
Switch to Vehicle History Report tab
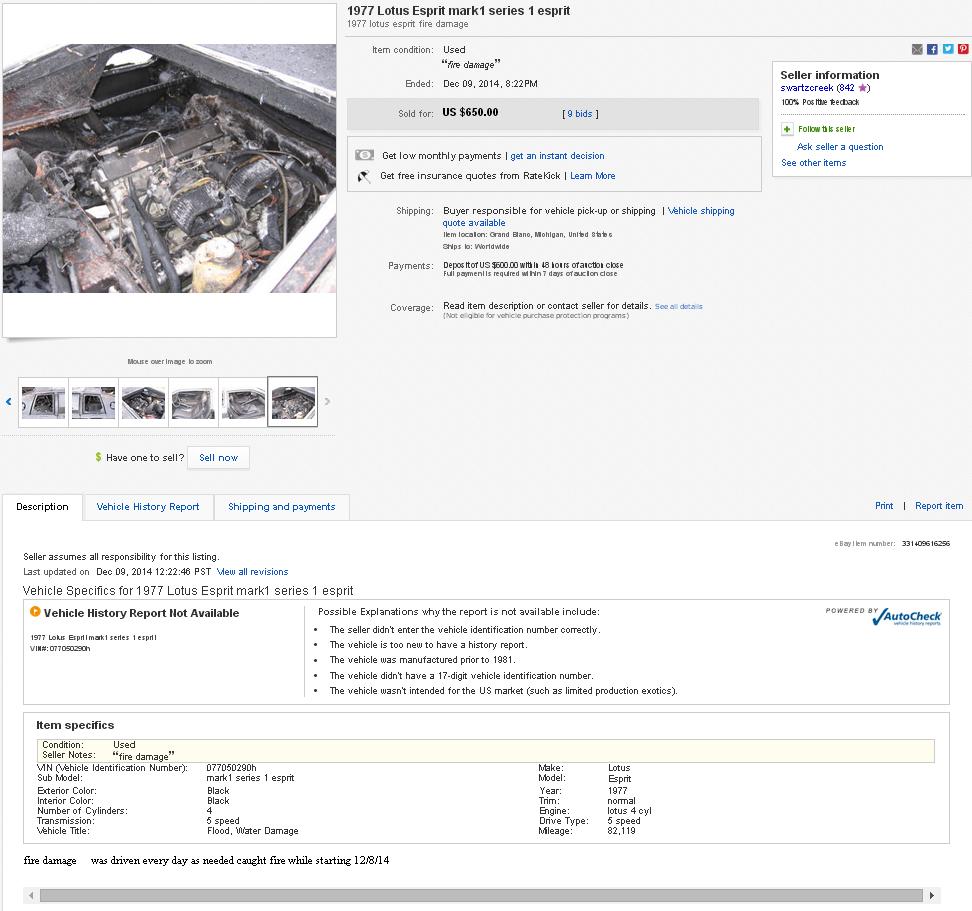pos(148,507)
